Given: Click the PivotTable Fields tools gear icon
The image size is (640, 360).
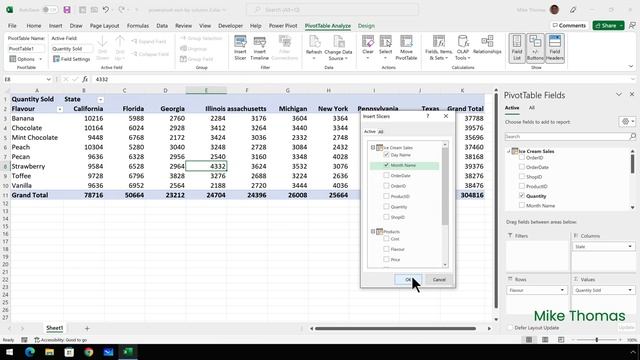Looking at the screenshot, I should [x=627, y=122].
